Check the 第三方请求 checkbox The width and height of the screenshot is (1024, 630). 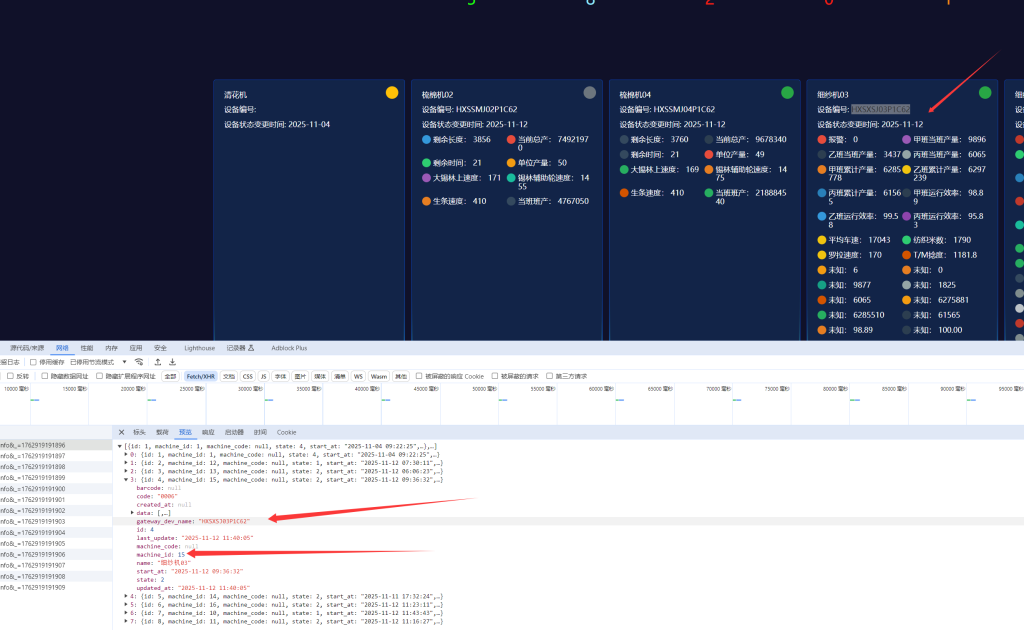tap(549, 376)
